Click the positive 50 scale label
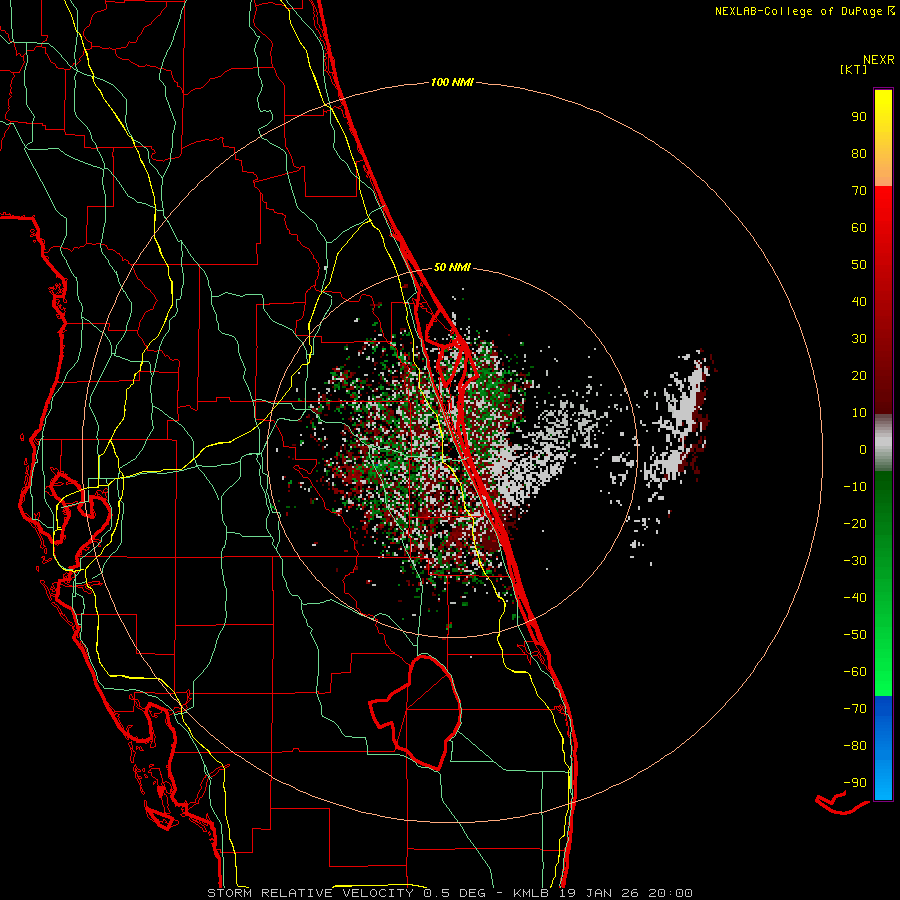The image size is (900, 900). pos(859,265)
